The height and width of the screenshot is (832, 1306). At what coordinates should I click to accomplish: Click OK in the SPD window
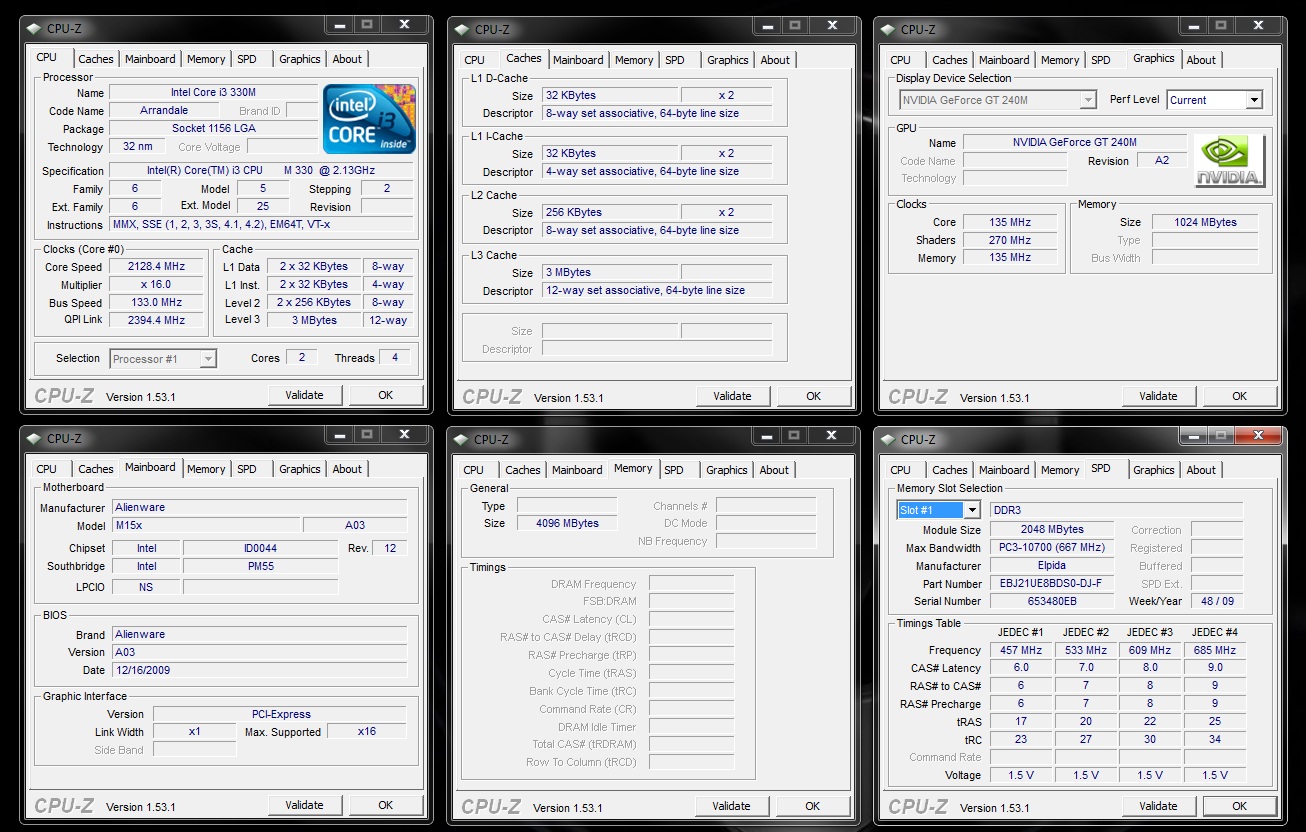pos(1239,806)
